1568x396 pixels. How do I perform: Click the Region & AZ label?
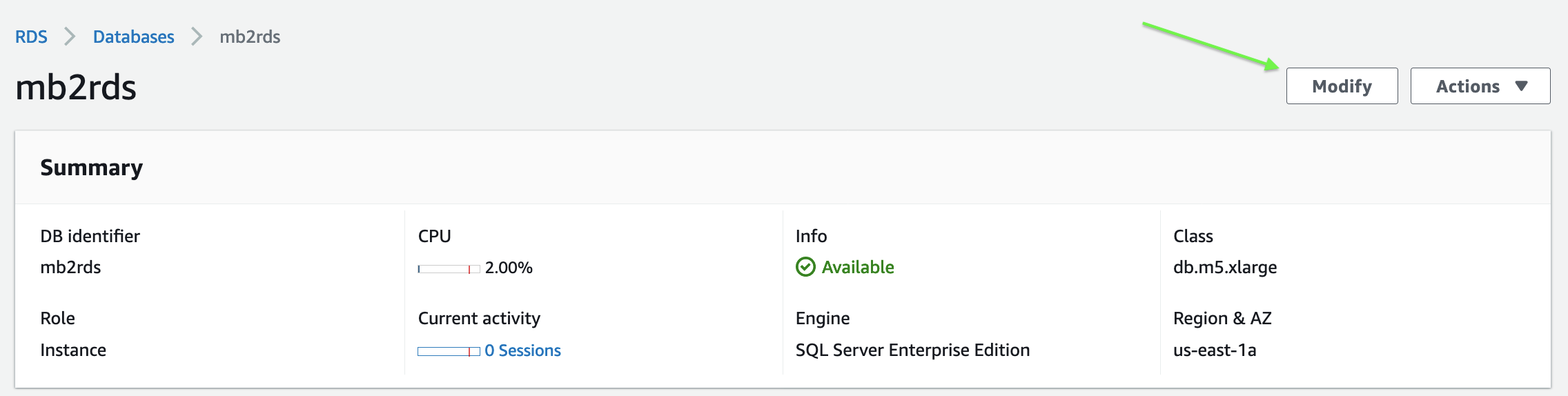(x=1222, y=318)
